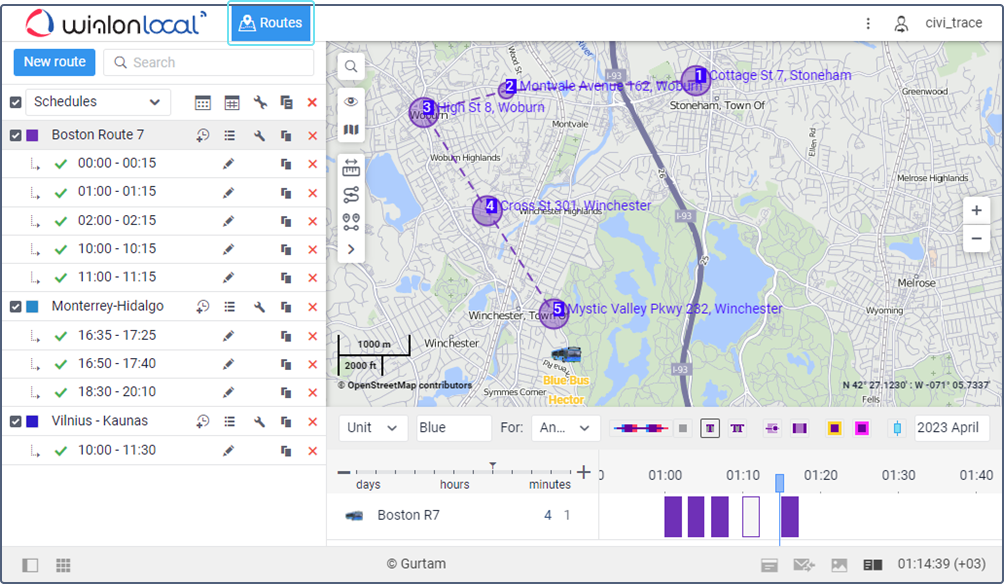Screen dimensions: 1004x584
Task: Open the map layers source icon
Action: point(351,130)
